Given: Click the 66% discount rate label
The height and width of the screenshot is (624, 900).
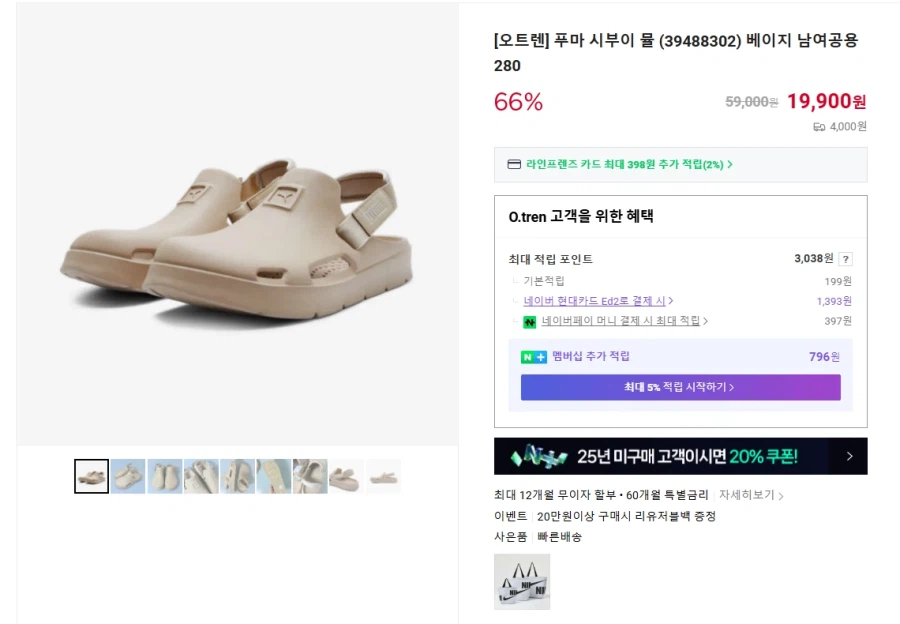Looking at the screenshot, I should 518,101.
